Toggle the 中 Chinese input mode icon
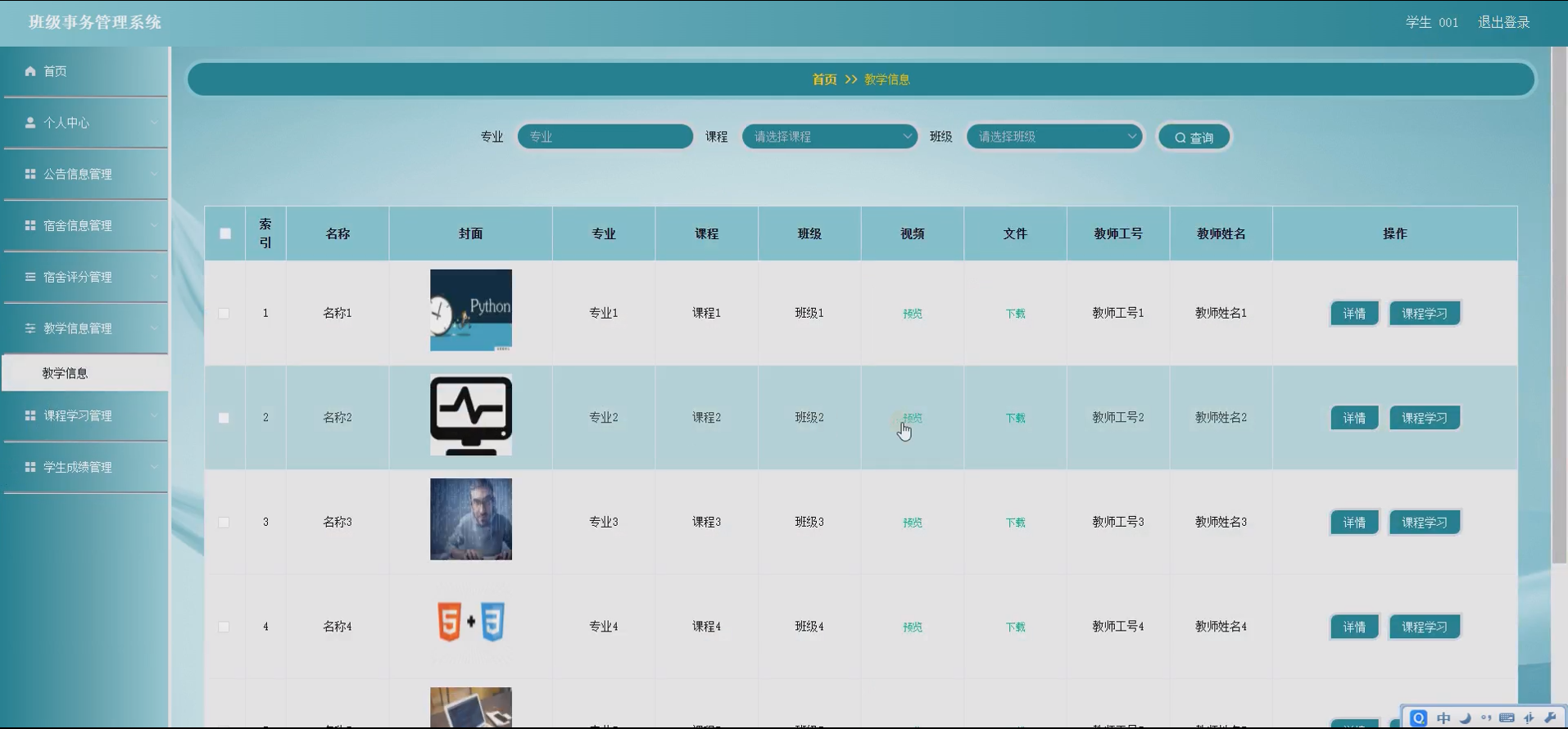 pos(1443,718)
